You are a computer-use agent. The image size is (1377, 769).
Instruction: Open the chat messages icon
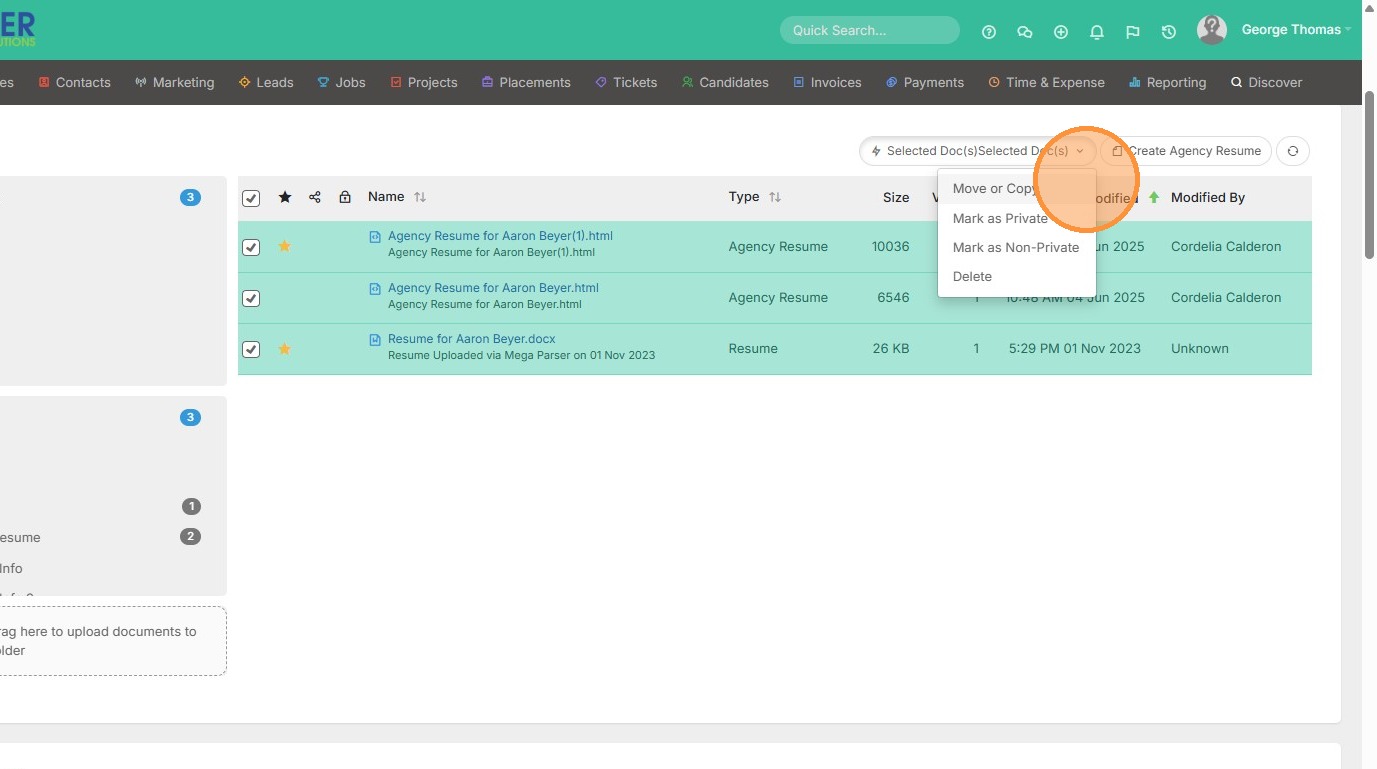point(1025,31)
